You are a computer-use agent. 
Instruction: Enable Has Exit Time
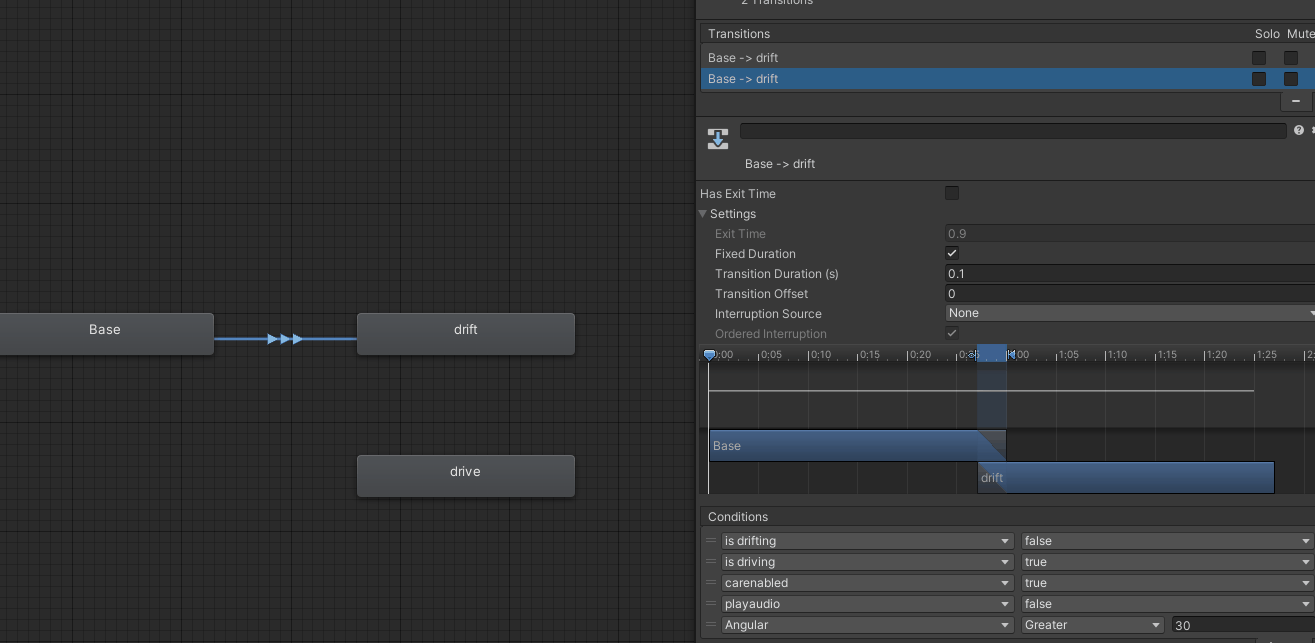click(951, 193)
